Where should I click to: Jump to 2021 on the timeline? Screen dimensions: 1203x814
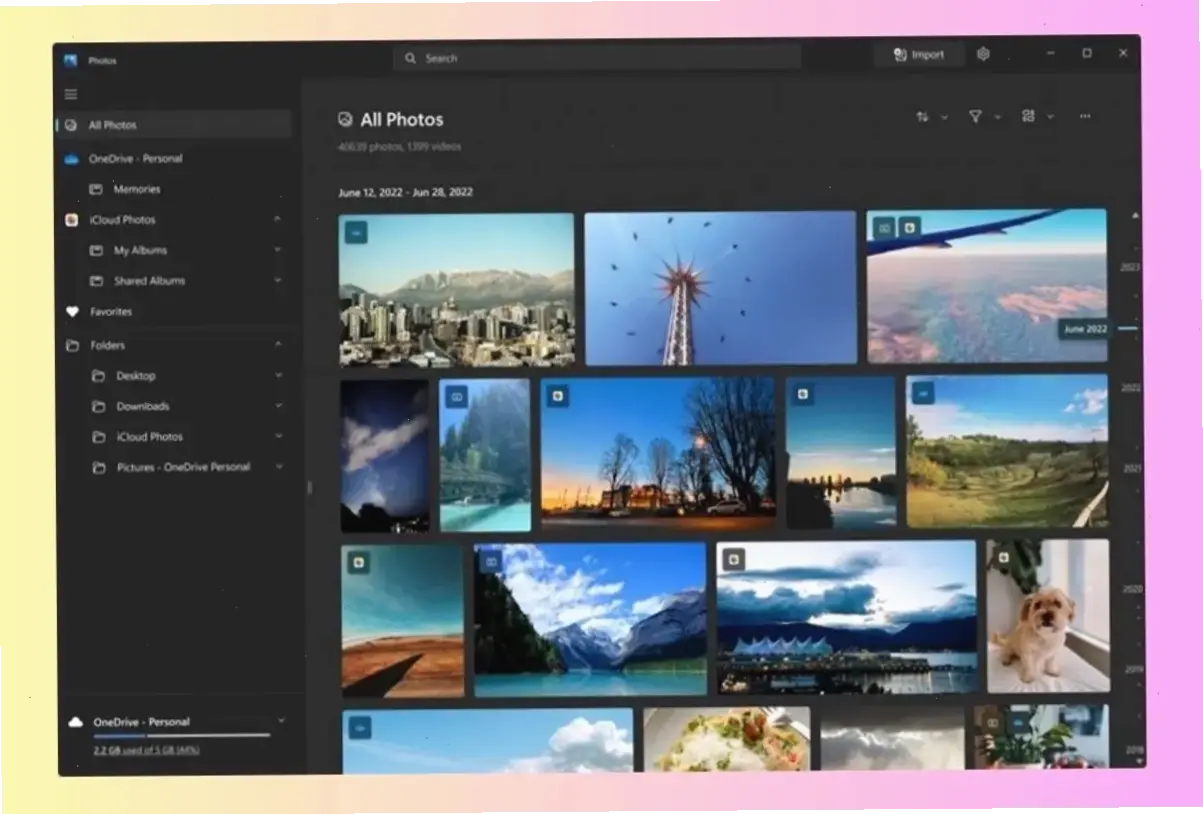click(x=1132, y=468)
